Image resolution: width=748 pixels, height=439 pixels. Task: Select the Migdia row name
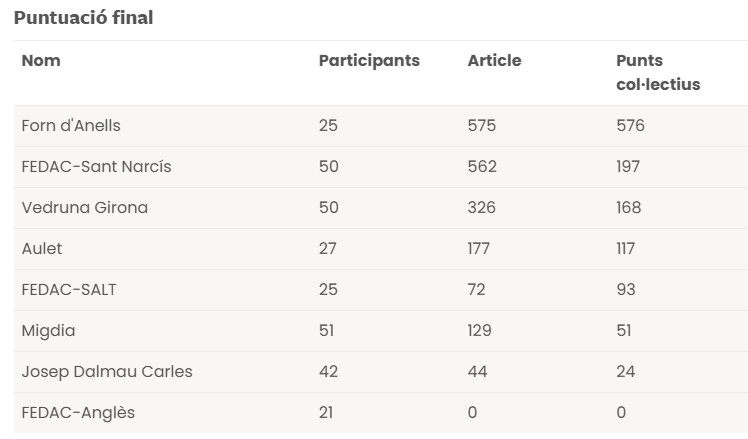coord(48,331)
